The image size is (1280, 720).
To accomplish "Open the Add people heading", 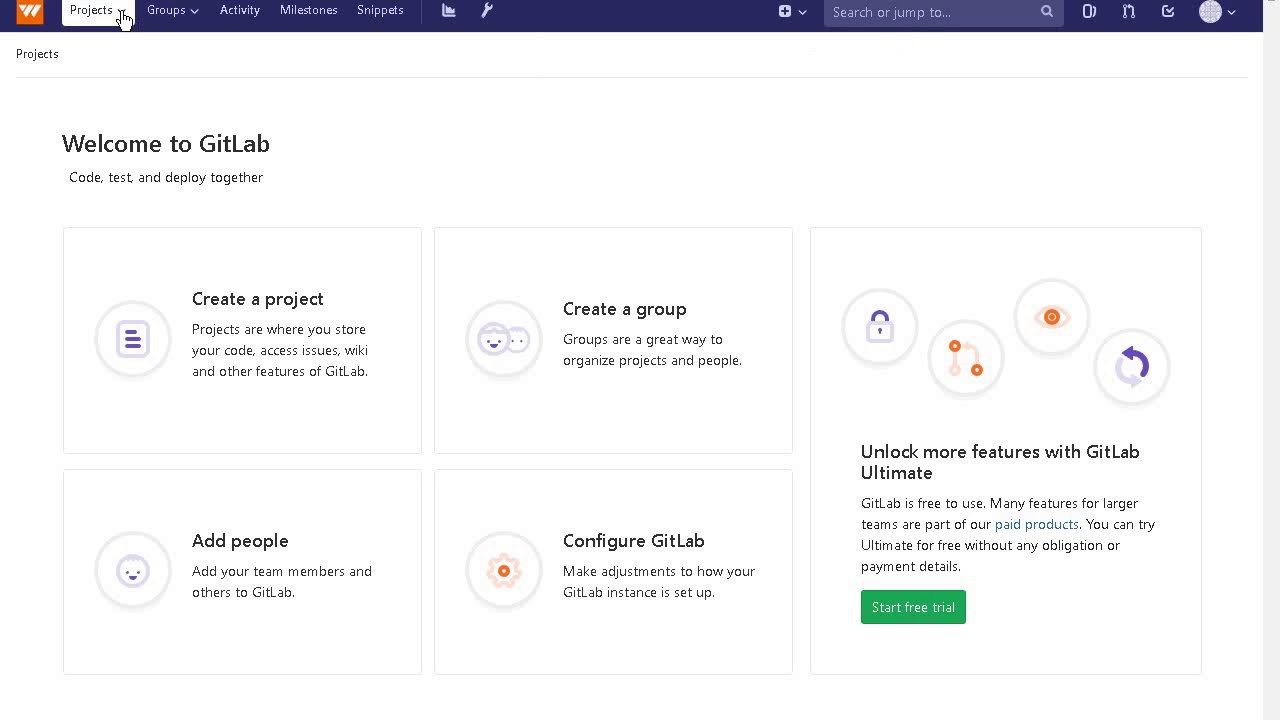I will coord(240,541).
